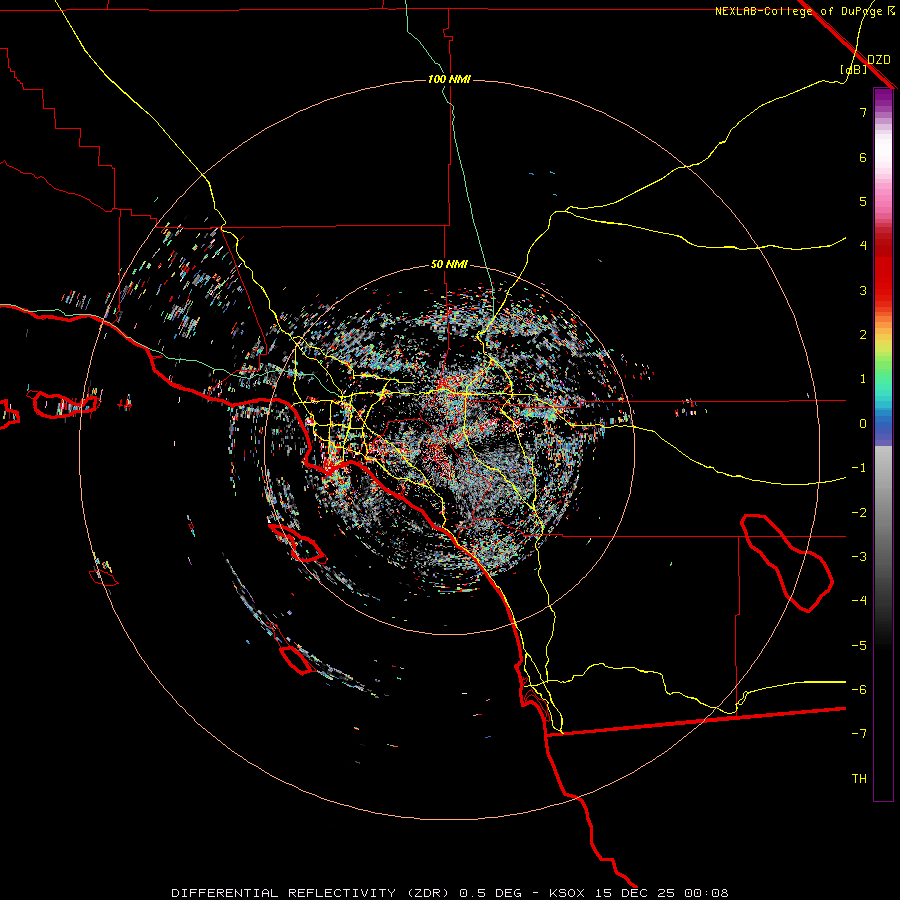Image resolution: width=900 pixels, height=900 pixels.
Task: Click the "-3" tick on the dB scale
Action: (859, 557)
